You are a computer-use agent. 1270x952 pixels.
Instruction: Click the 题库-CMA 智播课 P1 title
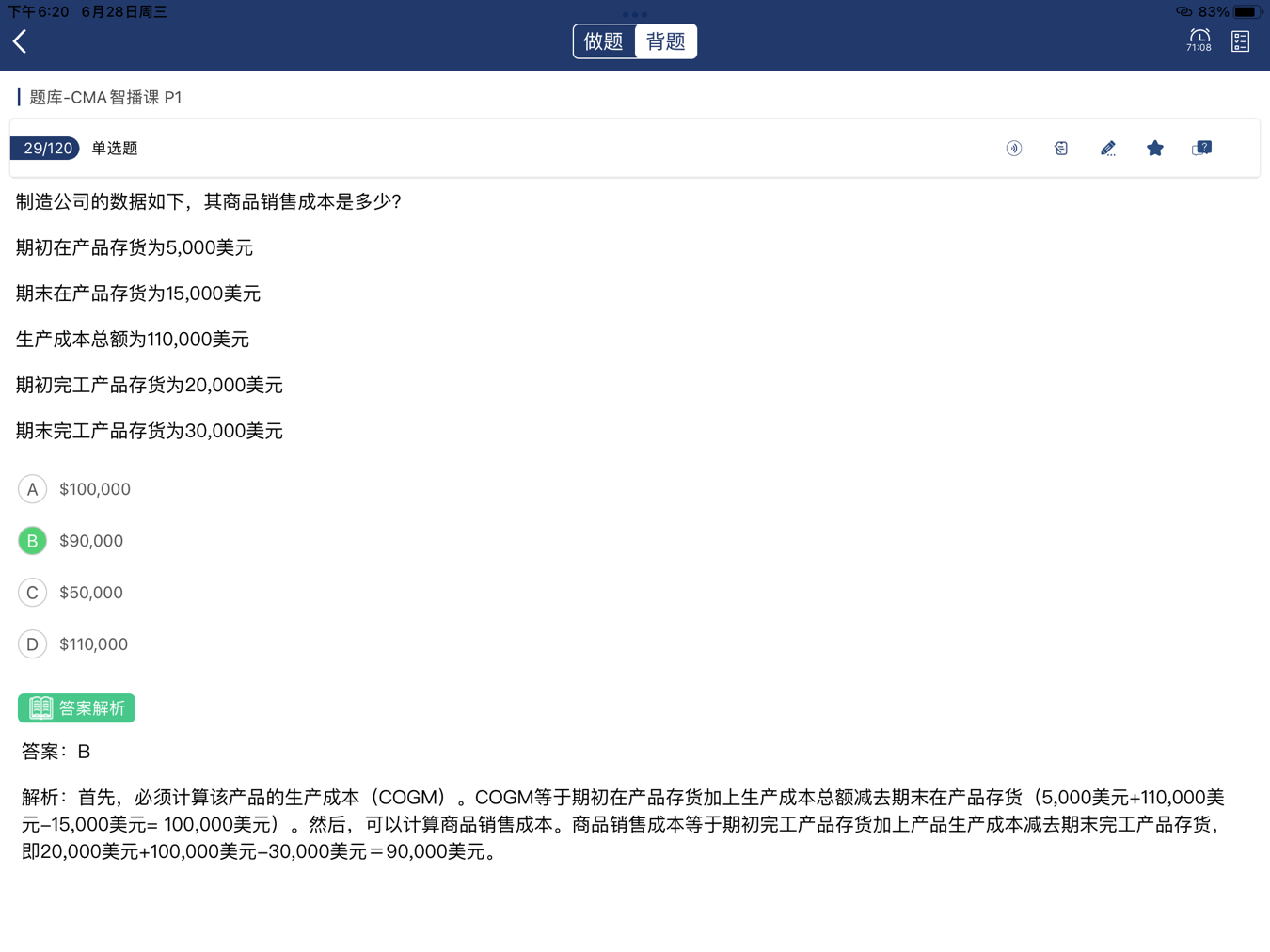click(x=105, y=98)
